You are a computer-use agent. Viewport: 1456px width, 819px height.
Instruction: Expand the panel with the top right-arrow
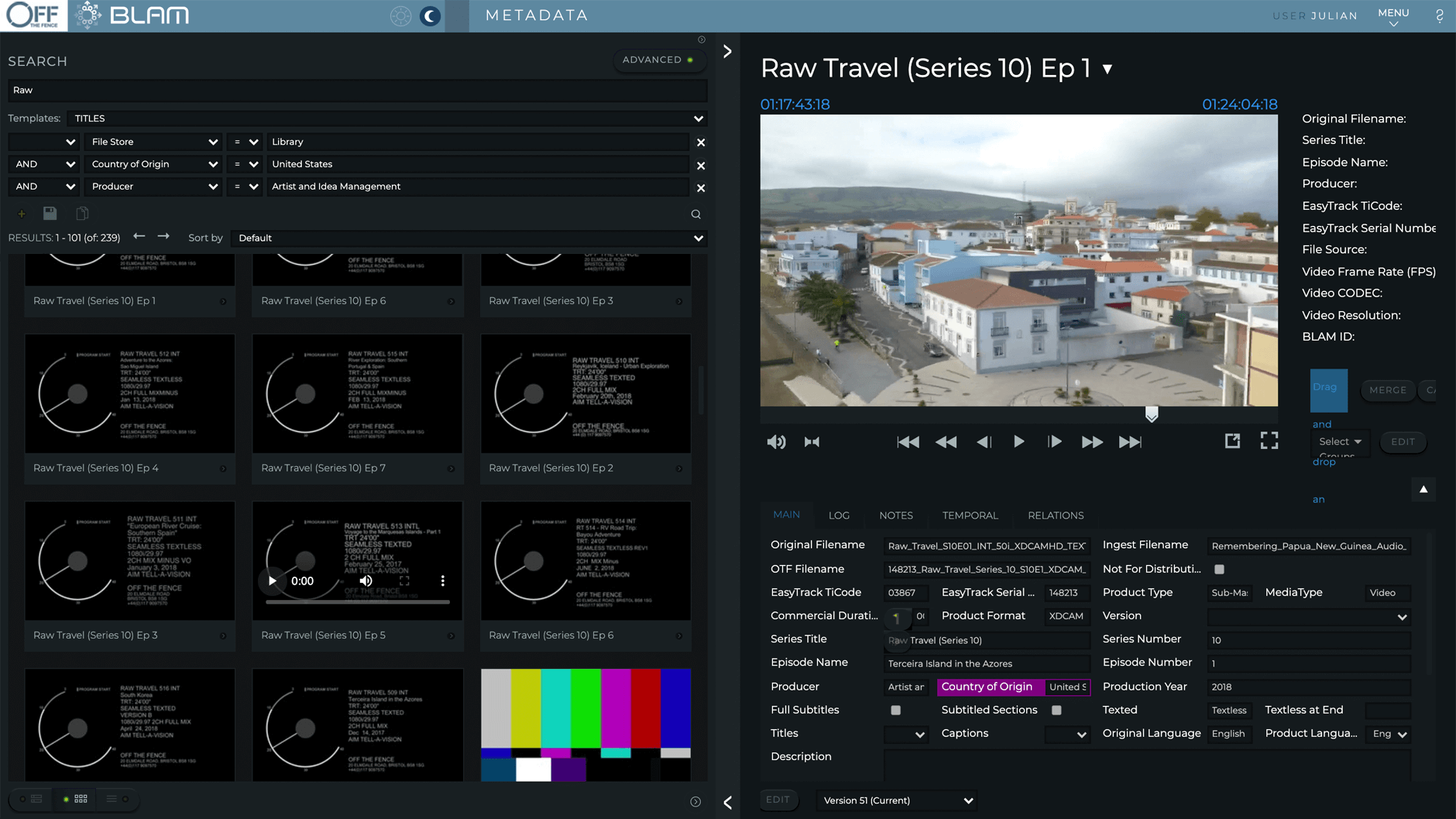point(727,52)
